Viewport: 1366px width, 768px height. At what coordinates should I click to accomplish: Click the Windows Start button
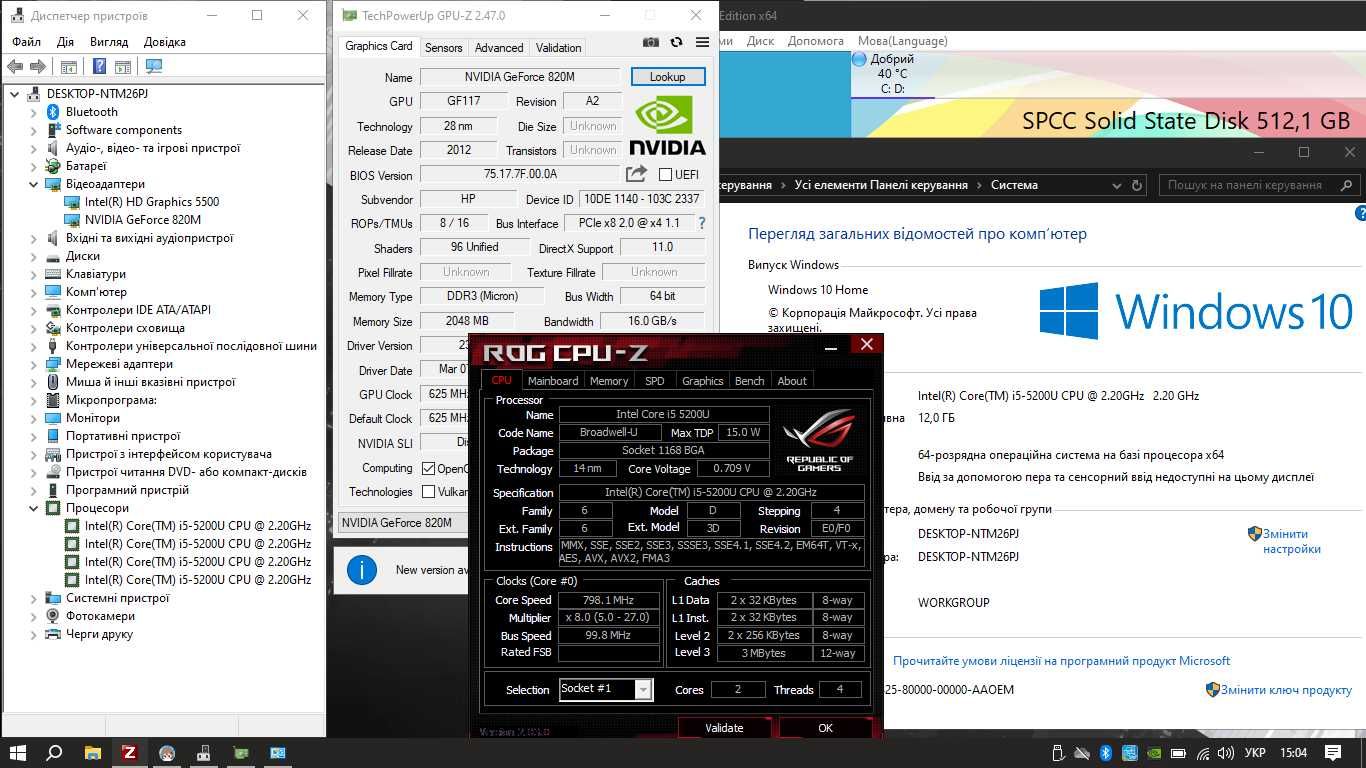17,753
